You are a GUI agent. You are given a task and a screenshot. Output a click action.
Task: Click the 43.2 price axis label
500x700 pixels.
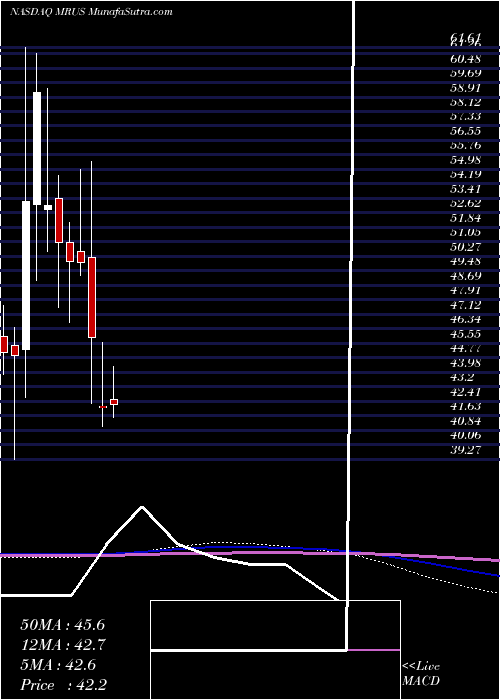462,378
